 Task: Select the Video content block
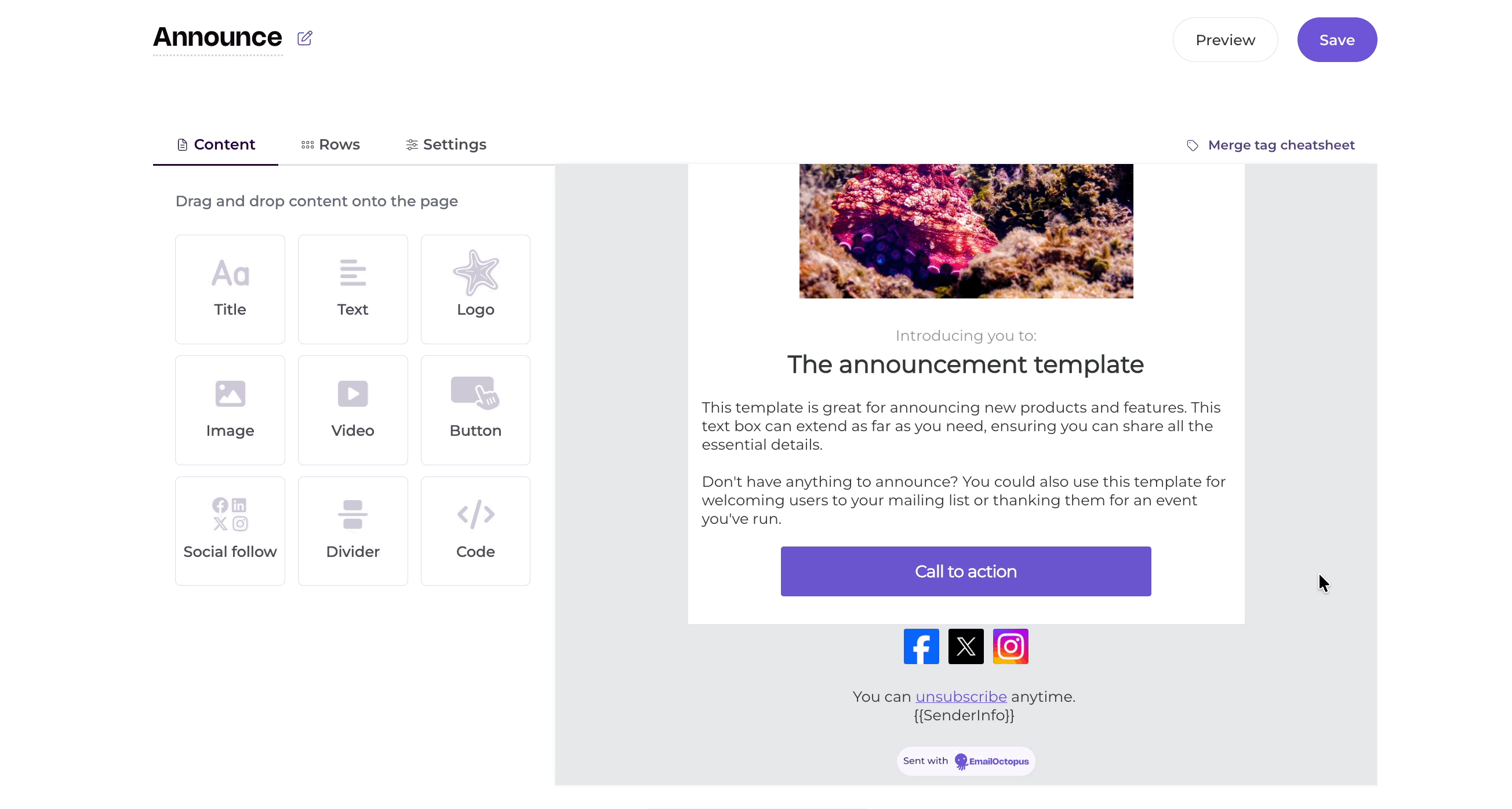click(352, 410)
